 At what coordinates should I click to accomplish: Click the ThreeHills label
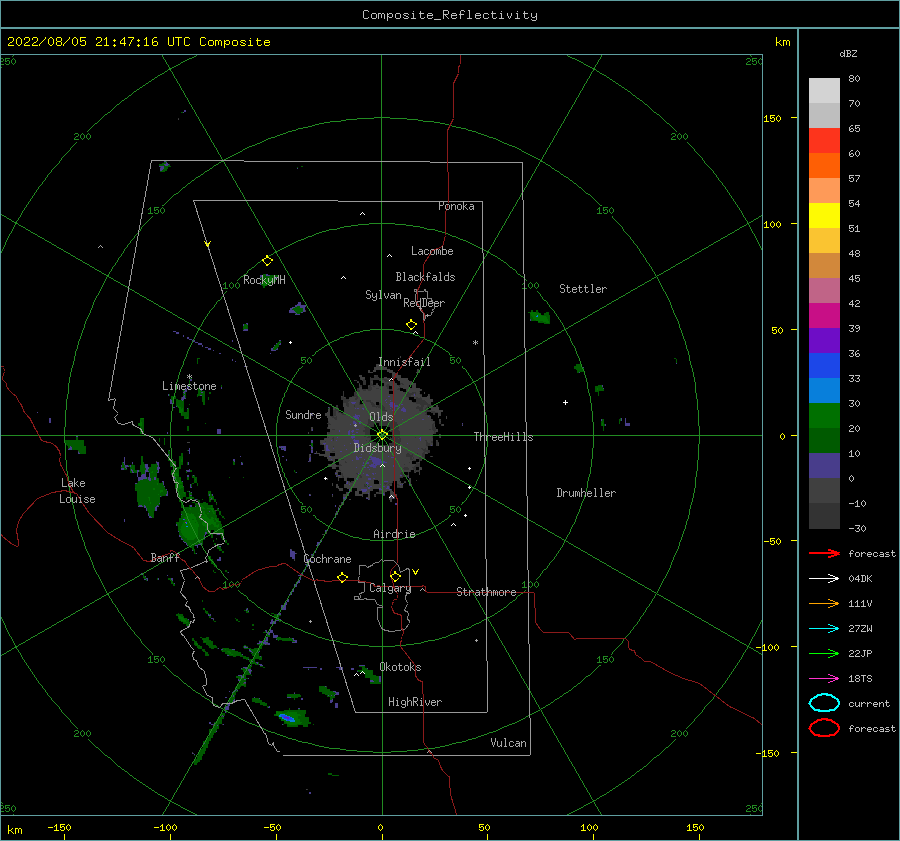[x=503, y=437]
